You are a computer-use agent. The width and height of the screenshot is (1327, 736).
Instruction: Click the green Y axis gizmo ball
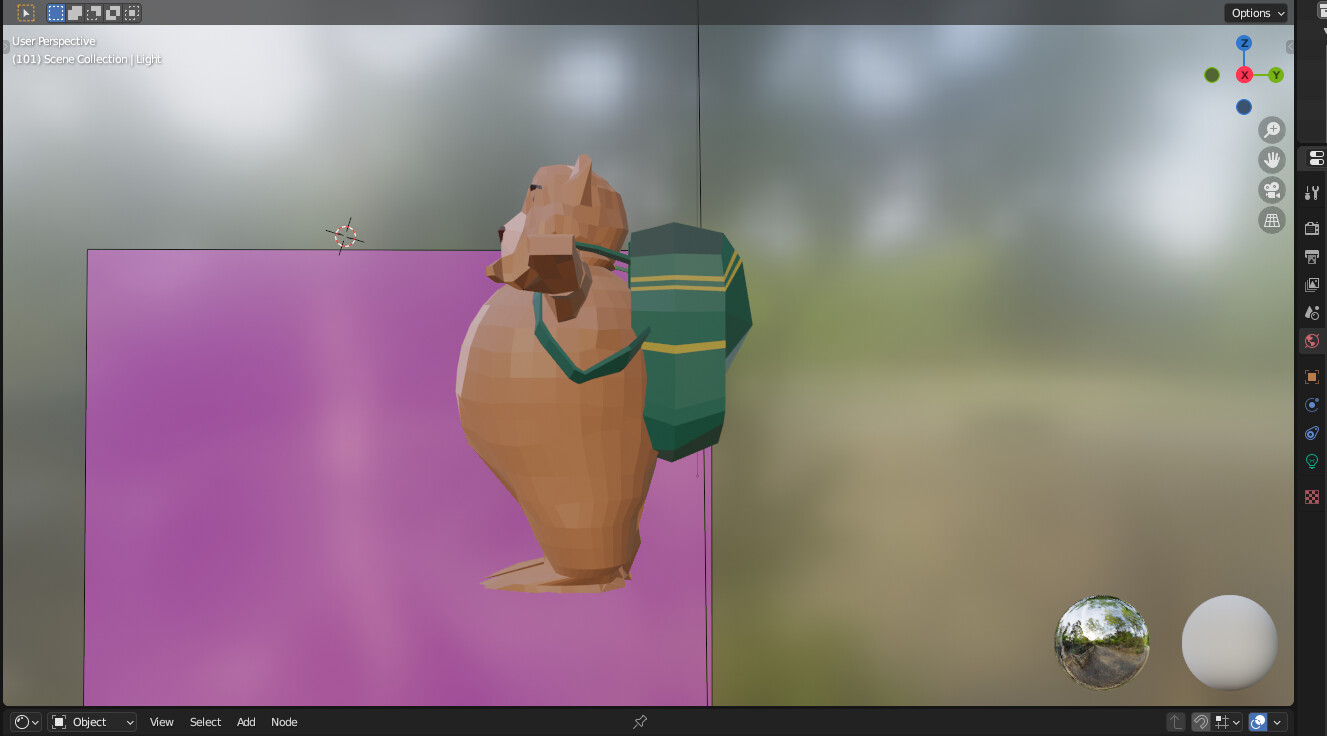pos(1276,75)
